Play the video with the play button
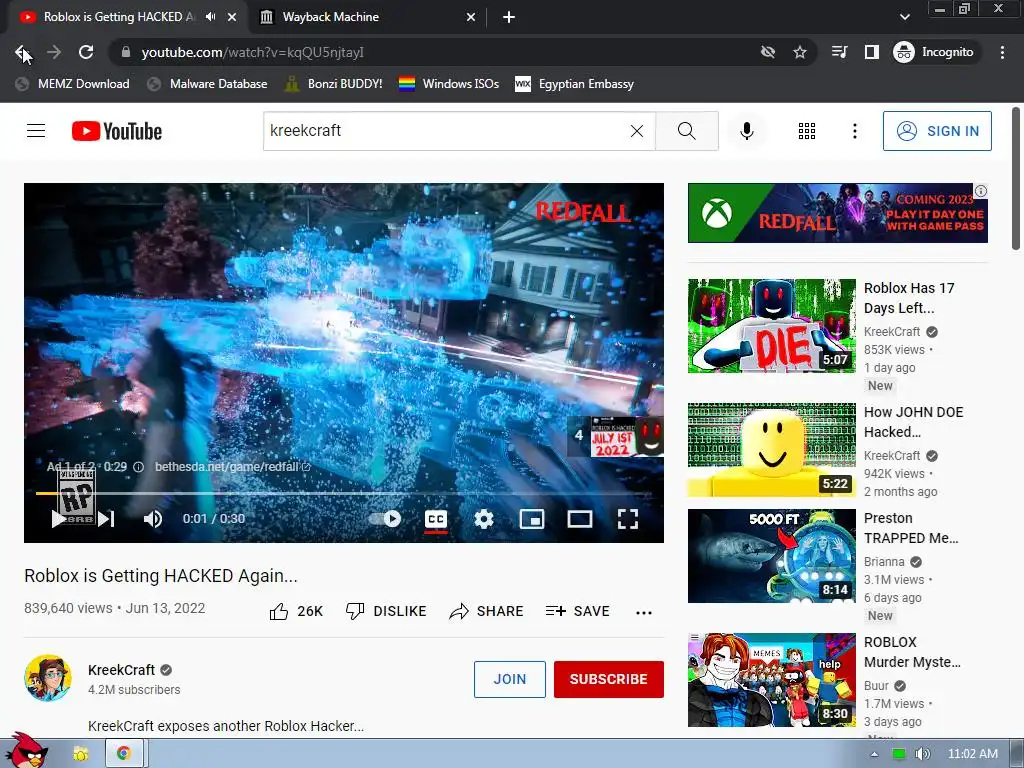 coord(59,519)
